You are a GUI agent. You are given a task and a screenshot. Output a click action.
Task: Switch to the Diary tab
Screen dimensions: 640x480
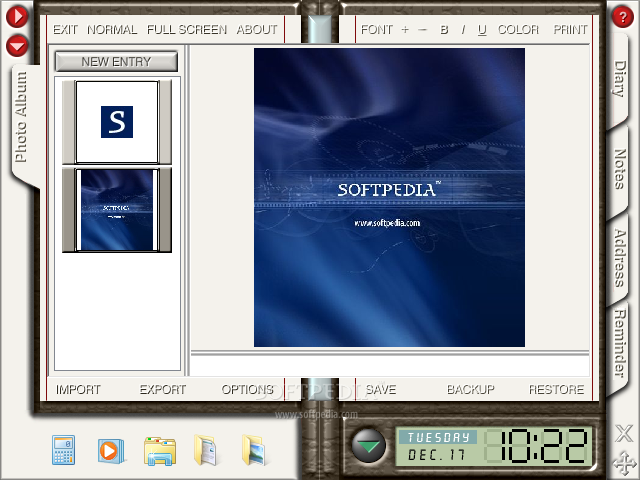click(x=620, y=79)
